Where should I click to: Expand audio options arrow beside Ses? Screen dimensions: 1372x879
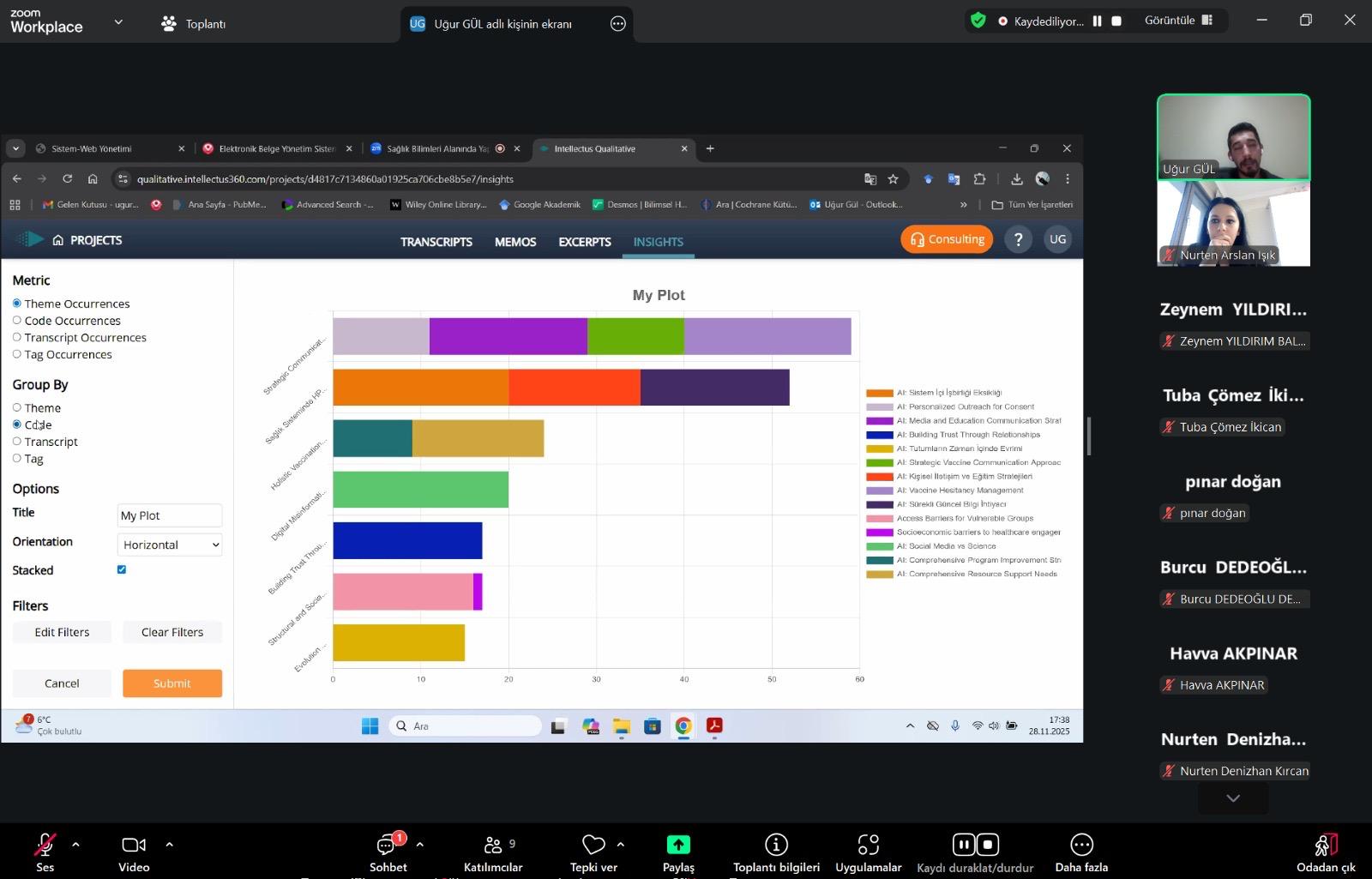(75, 845)
